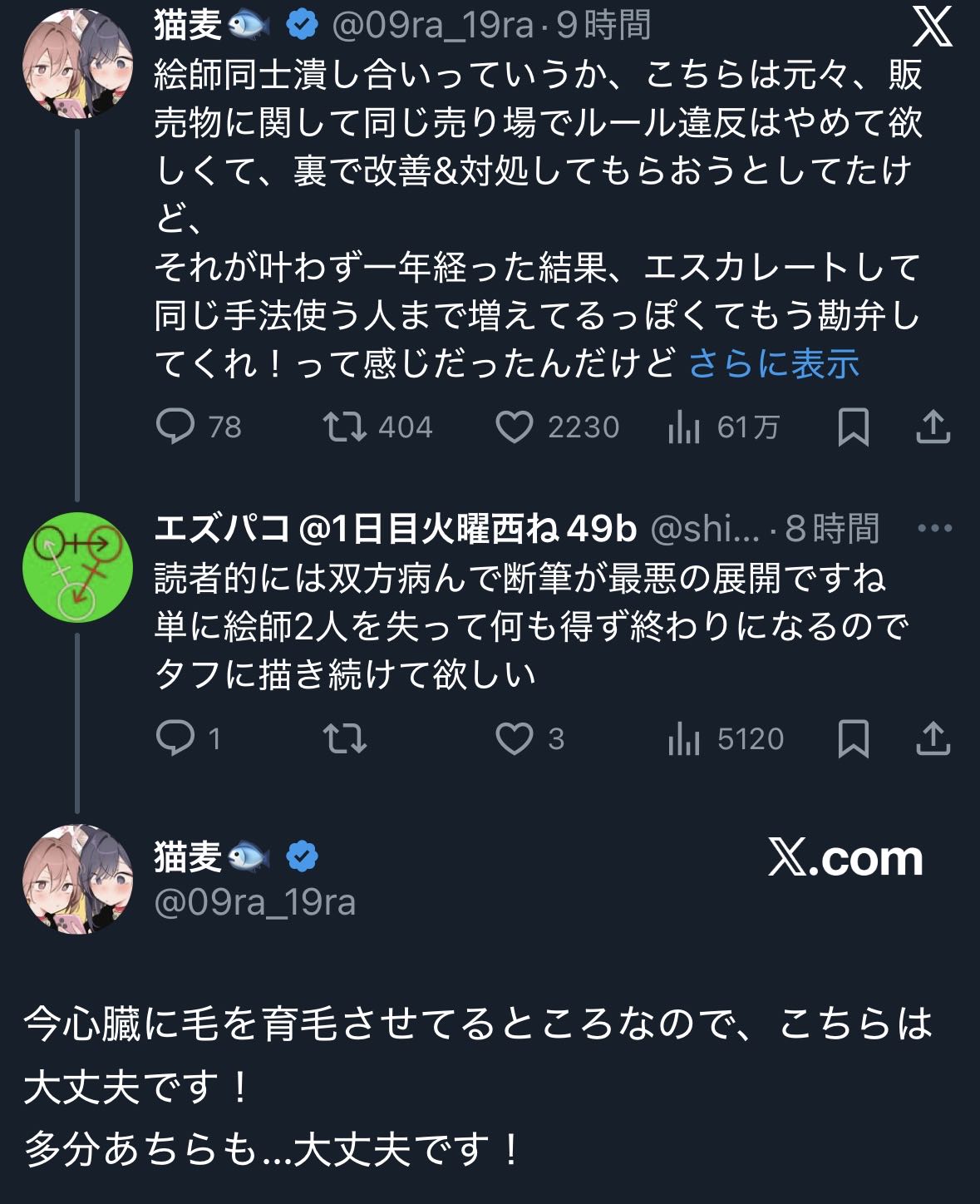Share the first tweet by 猫麦
Screen dimensions: 980x1204
tap(933, 426)
